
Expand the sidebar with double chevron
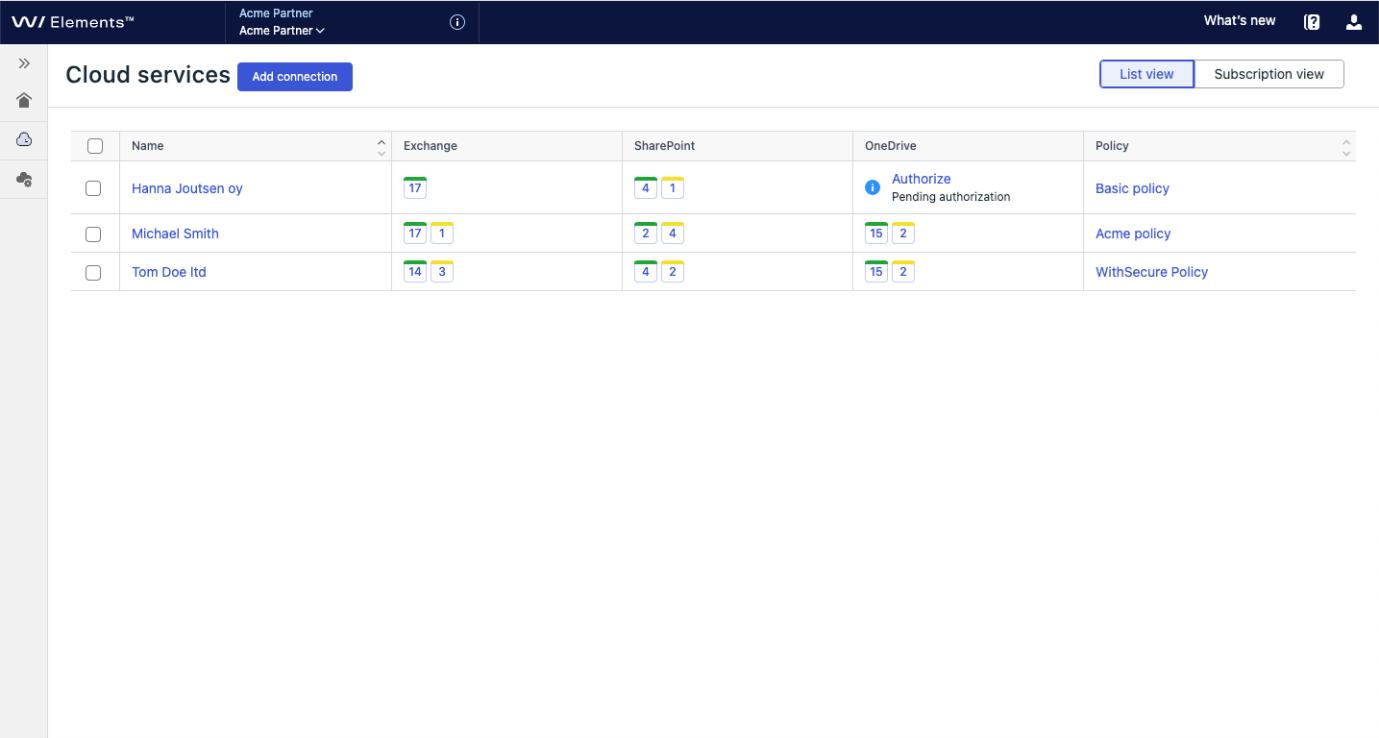[24, 63]
